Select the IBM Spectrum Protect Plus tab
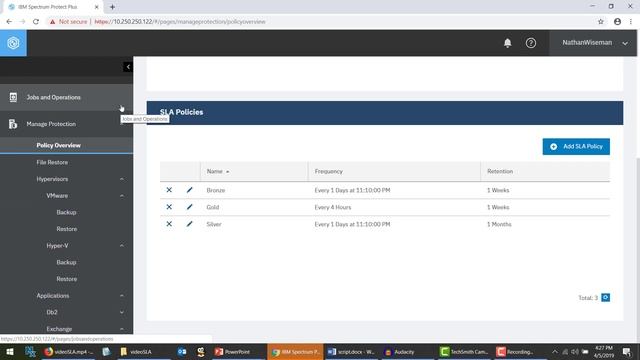Viewport: 640px width, 360px height. (x=53, y=7)
